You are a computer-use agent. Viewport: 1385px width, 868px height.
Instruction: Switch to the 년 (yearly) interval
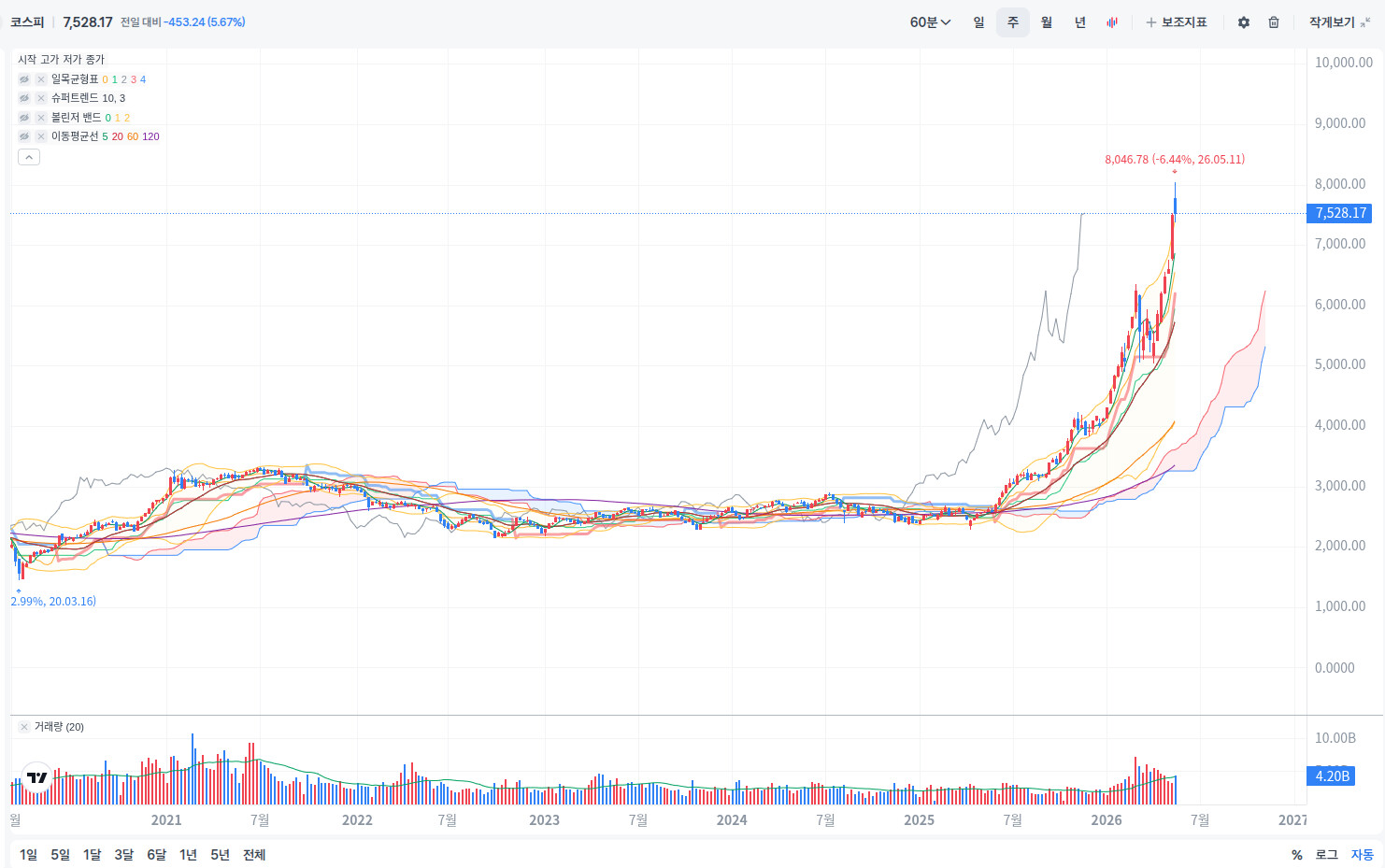pyautogui.click(x=1080, y=22)
